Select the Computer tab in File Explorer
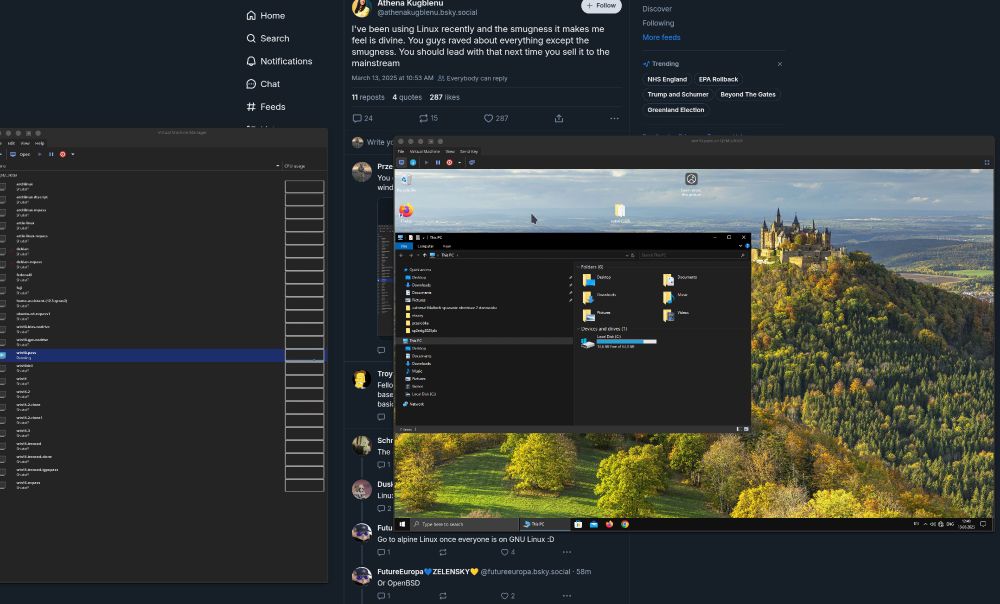The image size is (1000, 604). coord(425,246)
